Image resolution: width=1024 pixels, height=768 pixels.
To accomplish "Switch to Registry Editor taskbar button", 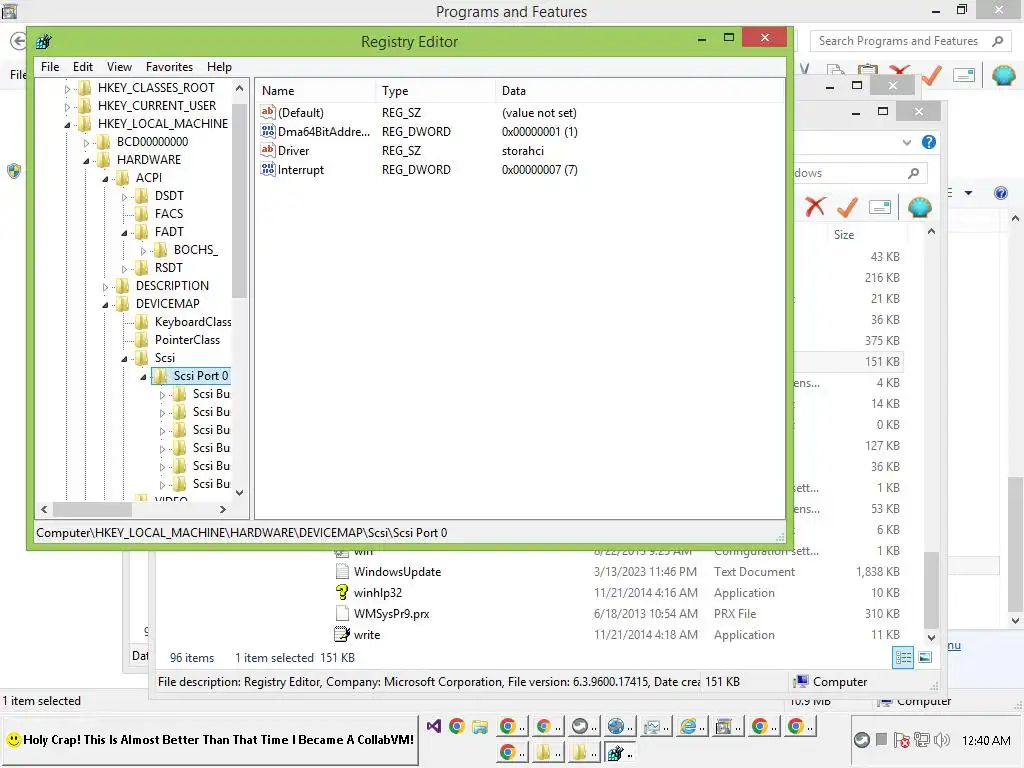I will tap(620, 754).
